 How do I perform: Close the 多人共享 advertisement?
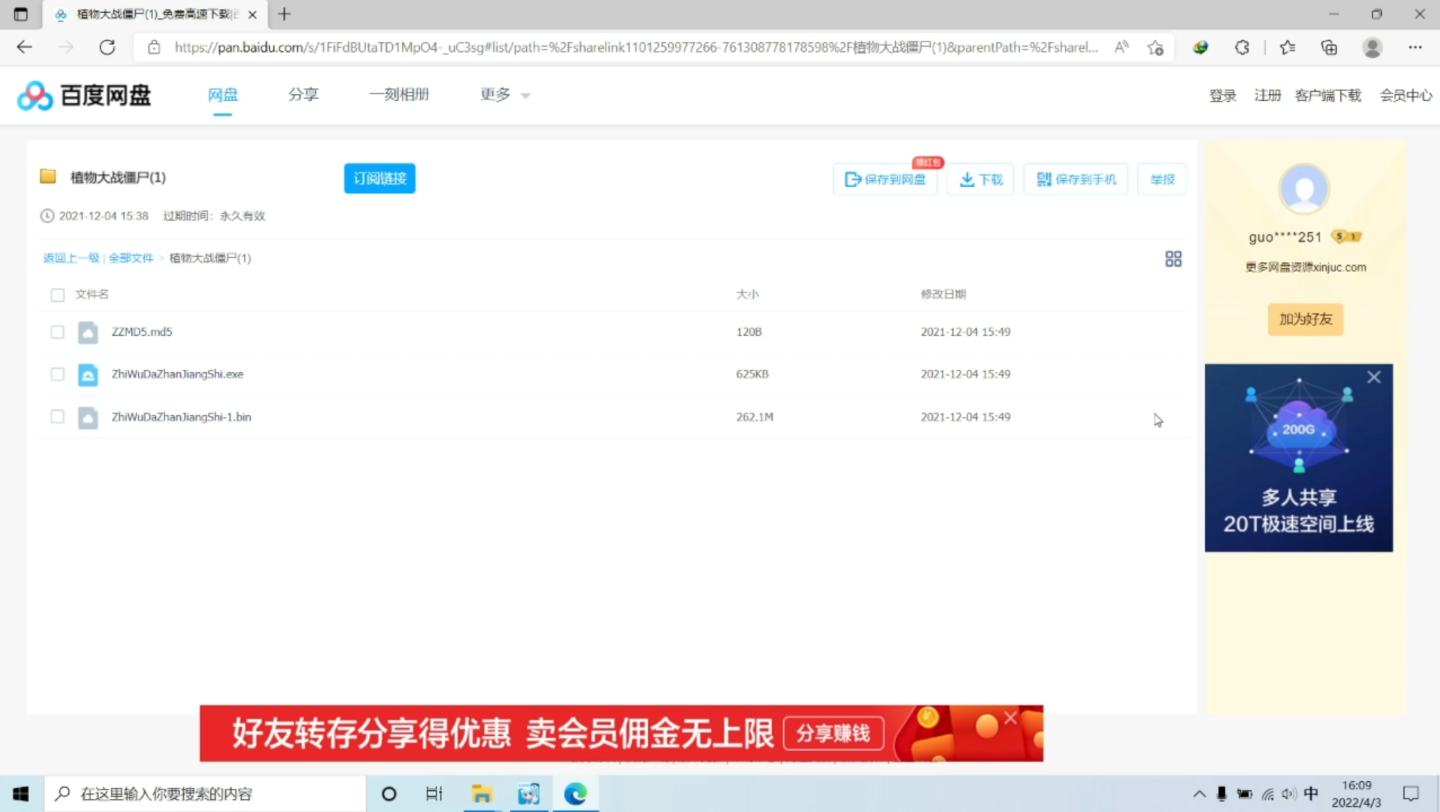1374,377
